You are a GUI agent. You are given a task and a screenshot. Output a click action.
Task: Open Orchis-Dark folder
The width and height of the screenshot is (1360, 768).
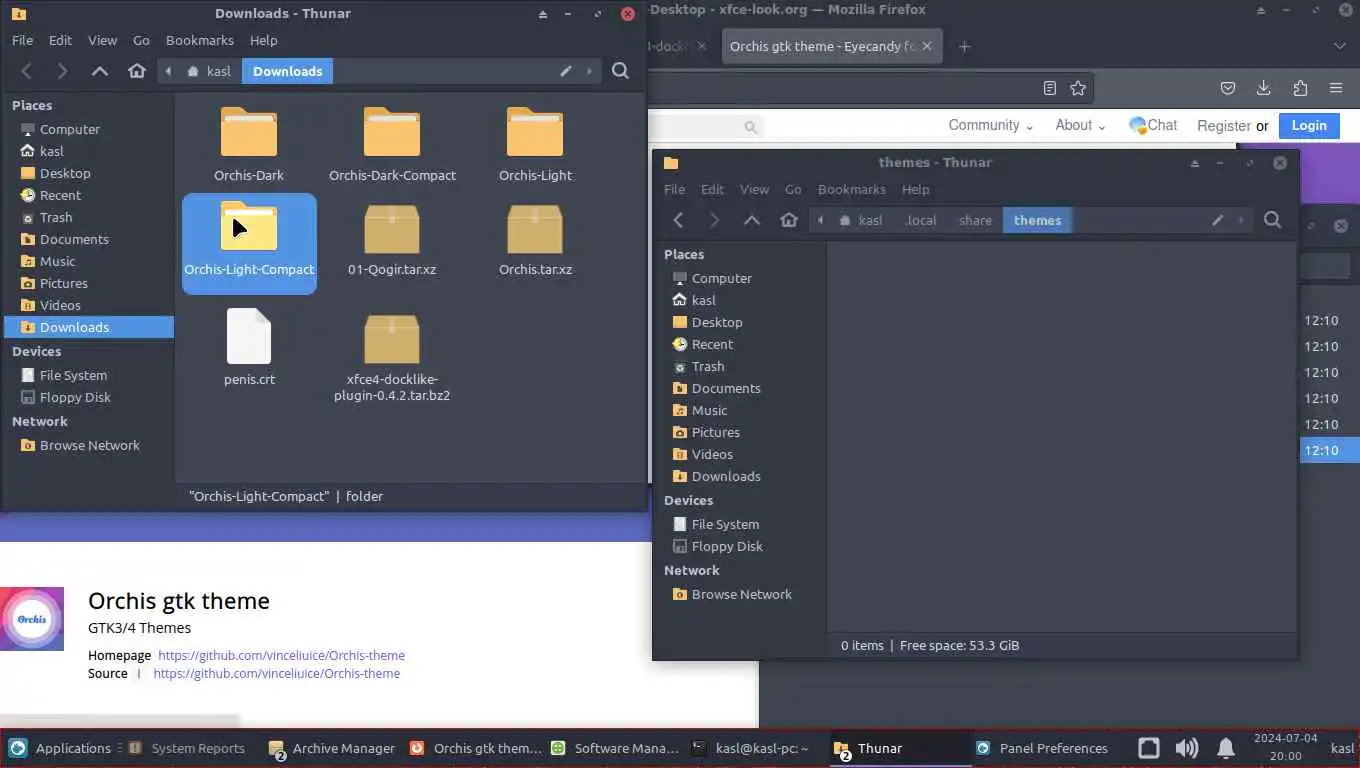249,144
